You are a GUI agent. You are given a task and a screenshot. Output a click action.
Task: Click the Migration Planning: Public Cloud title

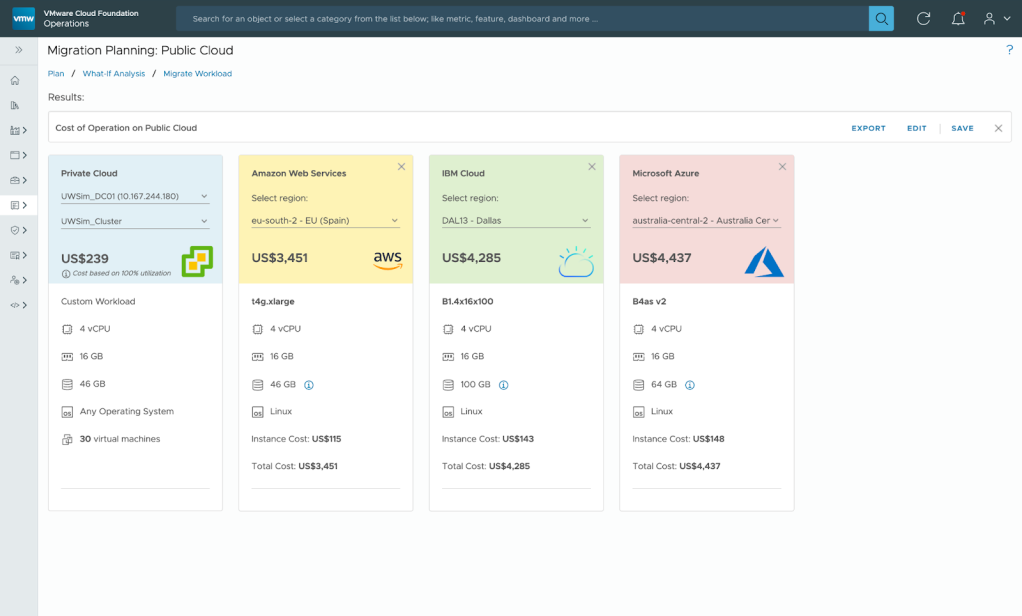(x=140, y=50)
